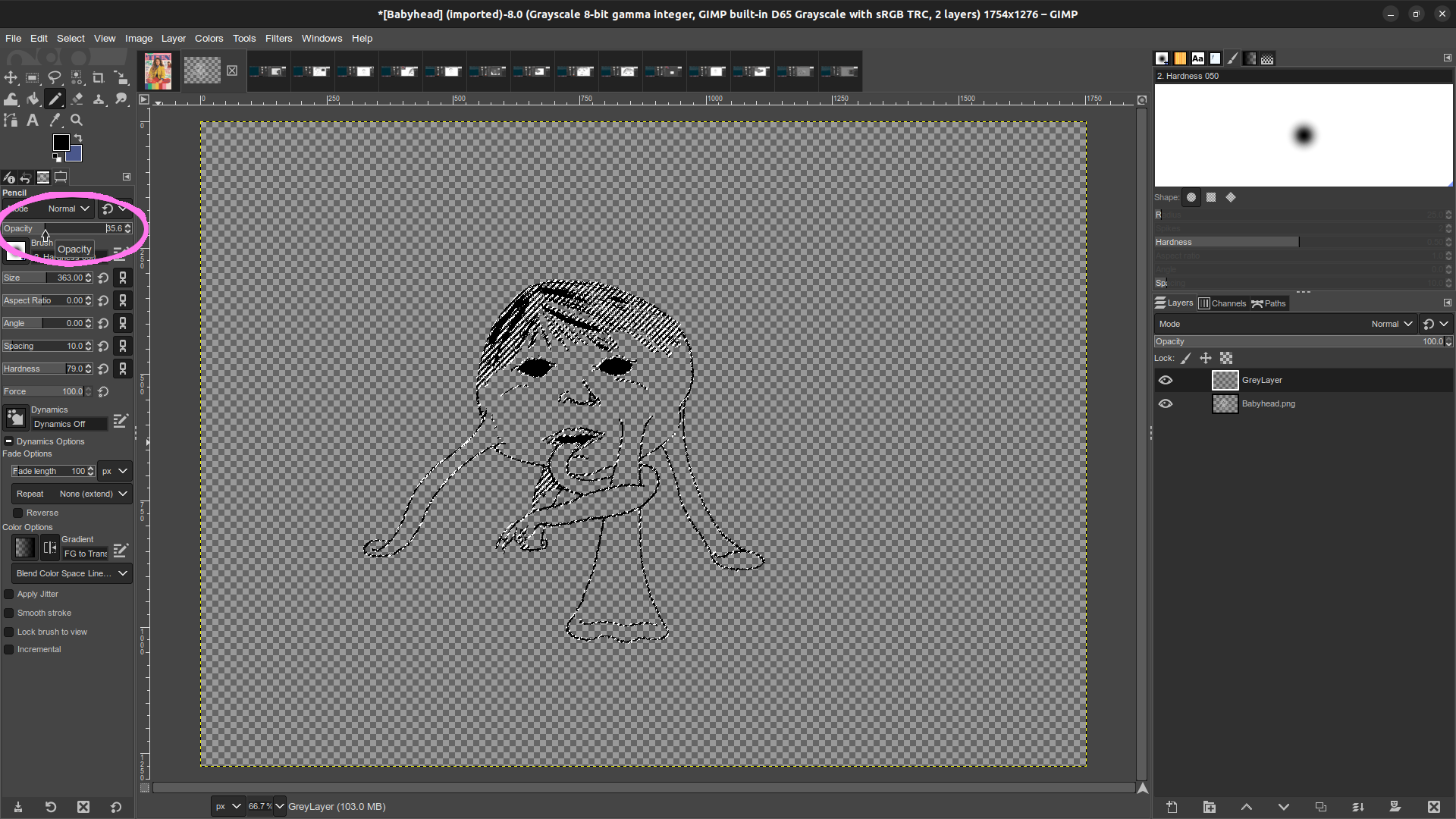This screenshot has height=819, width=1456.
Task: Hide the GreyLayer layer
Action: [x=1166, y=380]
